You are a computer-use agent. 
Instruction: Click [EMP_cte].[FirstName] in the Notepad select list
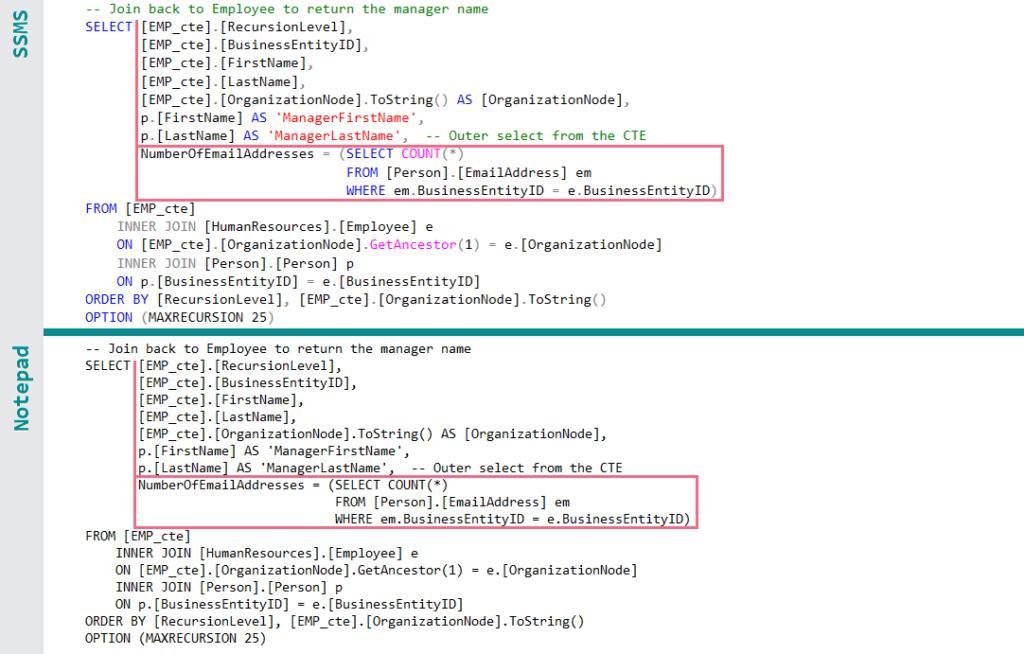(217, 400)
